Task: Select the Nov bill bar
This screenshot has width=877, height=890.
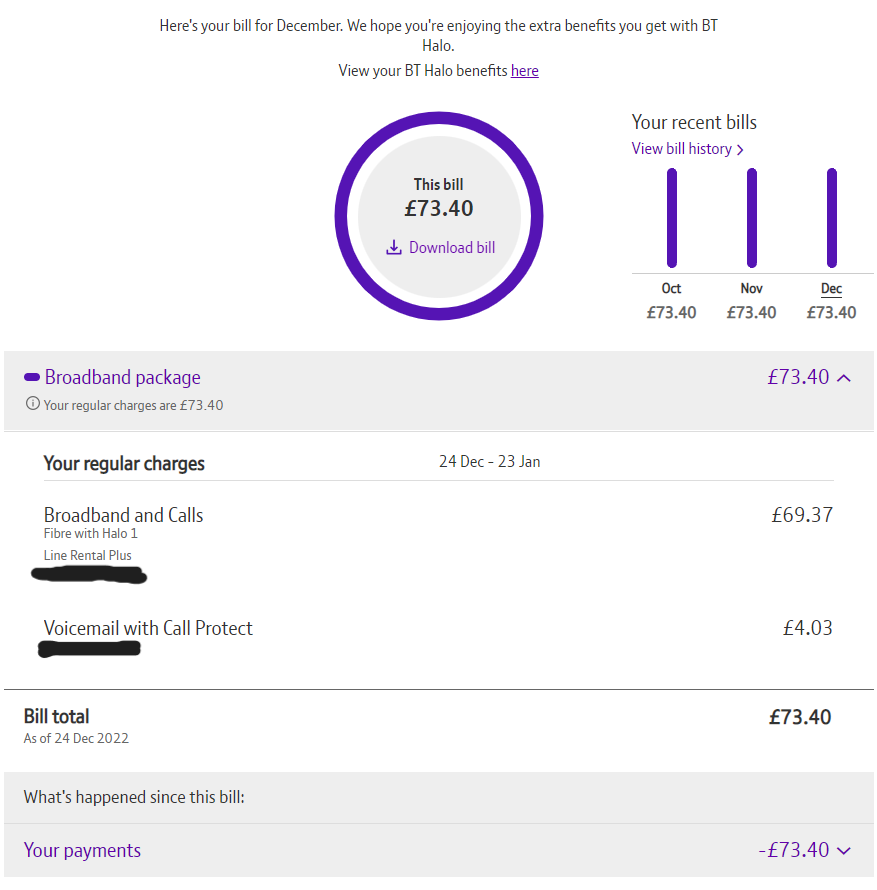Action: (752, 218)
